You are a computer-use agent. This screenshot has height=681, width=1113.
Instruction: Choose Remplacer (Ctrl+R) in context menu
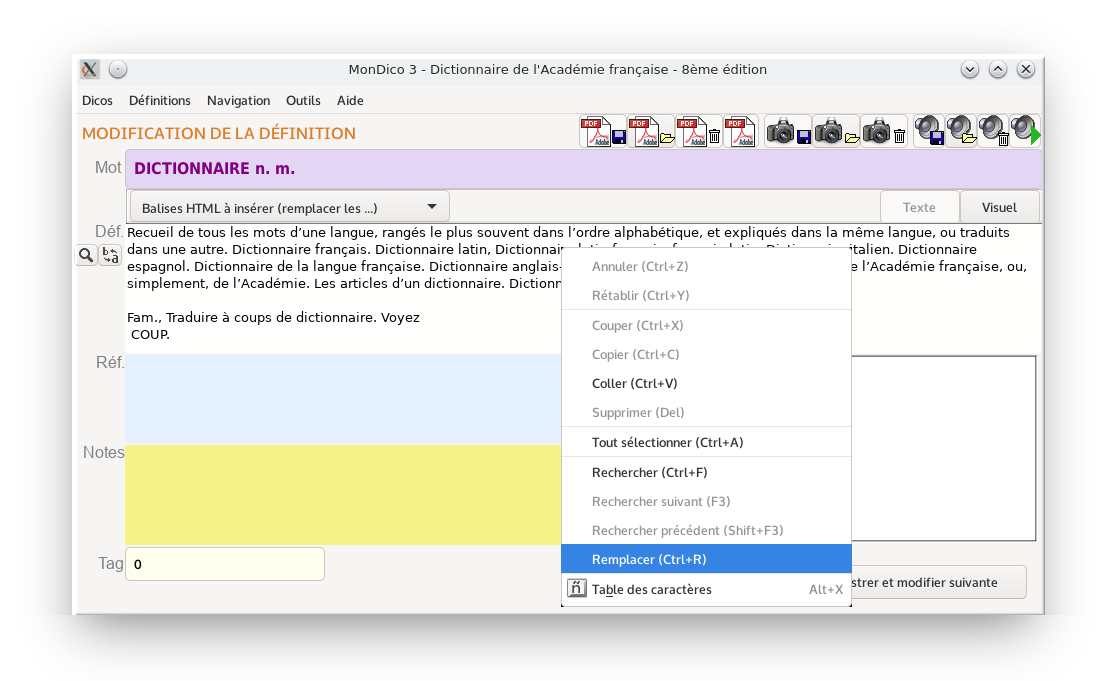pyautogui.click(x=706, y=559)
